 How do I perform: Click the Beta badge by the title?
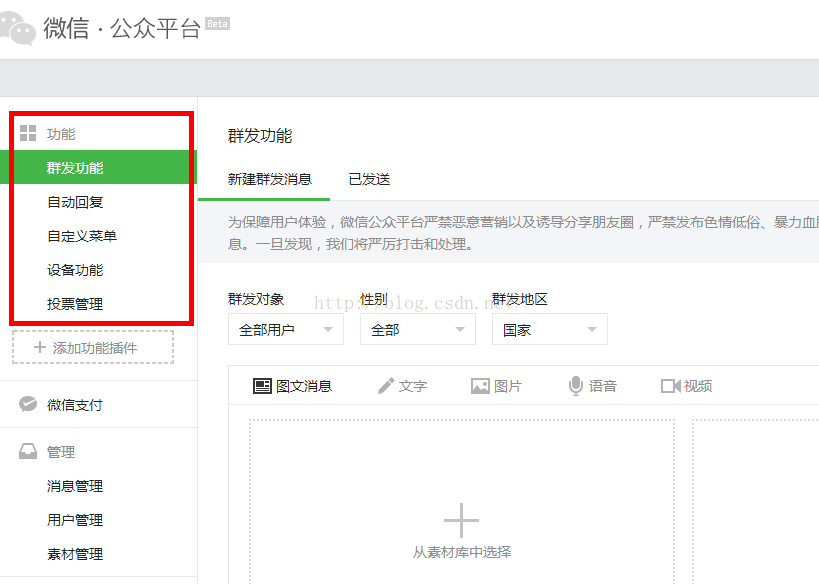[x=217, y=24]
